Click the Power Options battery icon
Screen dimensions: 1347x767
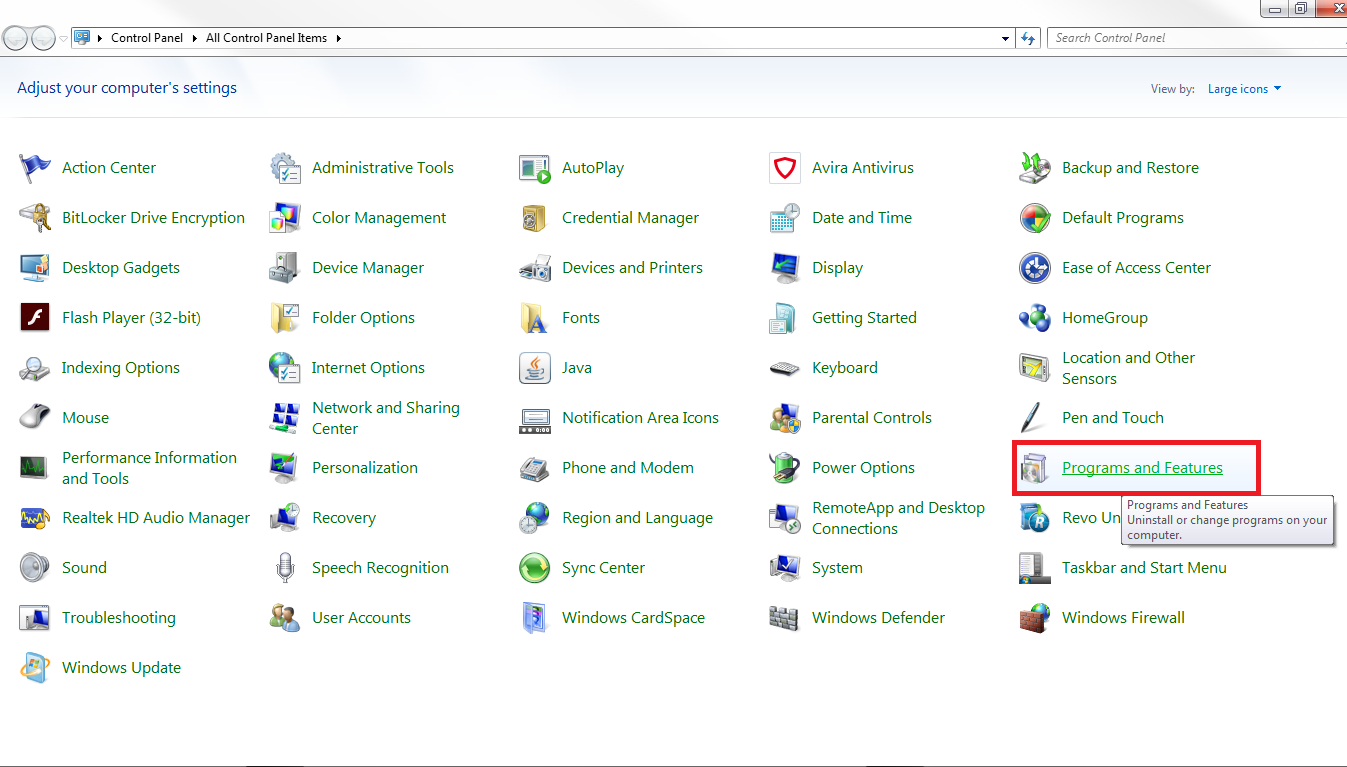coord(785,468)
